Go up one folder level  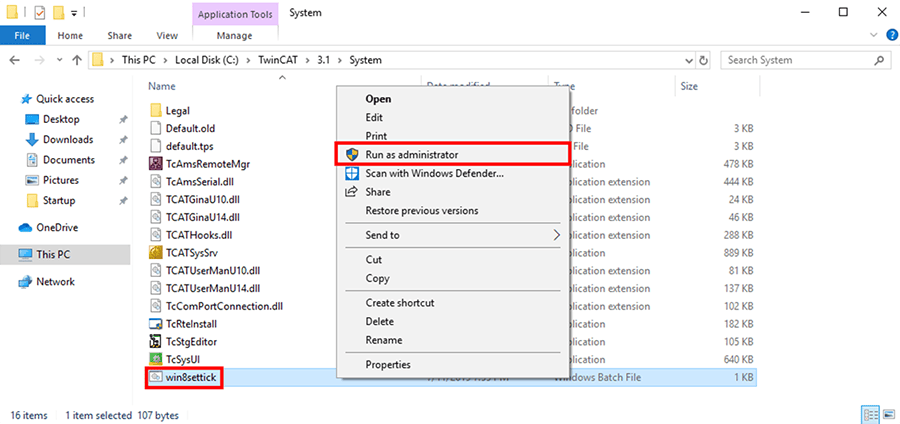(77, 60)
